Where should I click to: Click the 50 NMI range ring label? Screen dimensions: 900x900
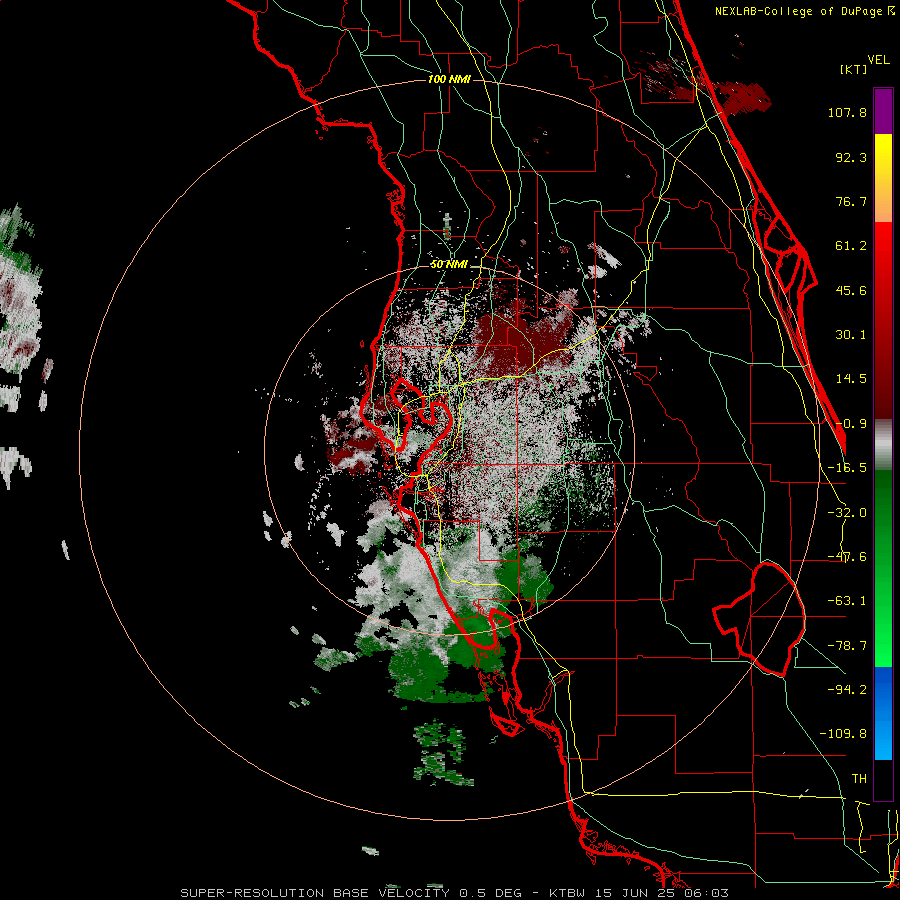[x=449, y=265]
